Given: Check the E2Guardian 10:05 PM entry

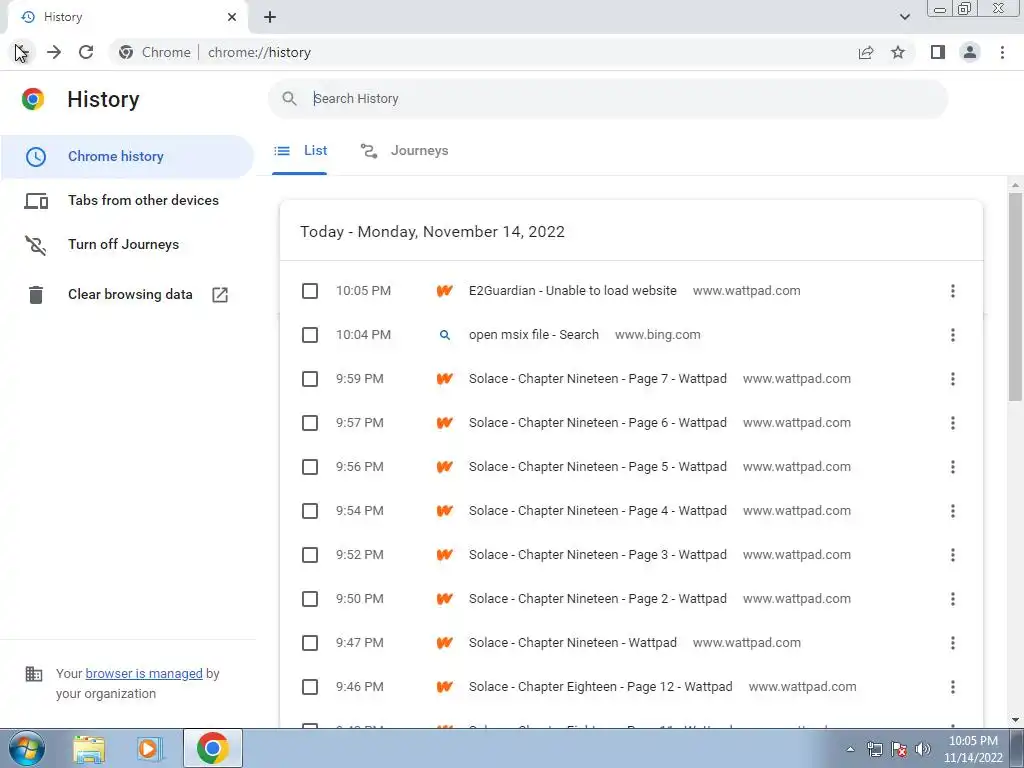Looking at the screenshot, I should pyautogui.click(x=310, y=291).
